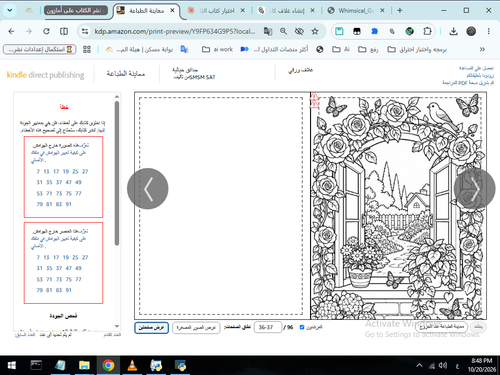Click the coloring page preview image
The width and height of the screenshot is (500, 375).
(398, 206)
